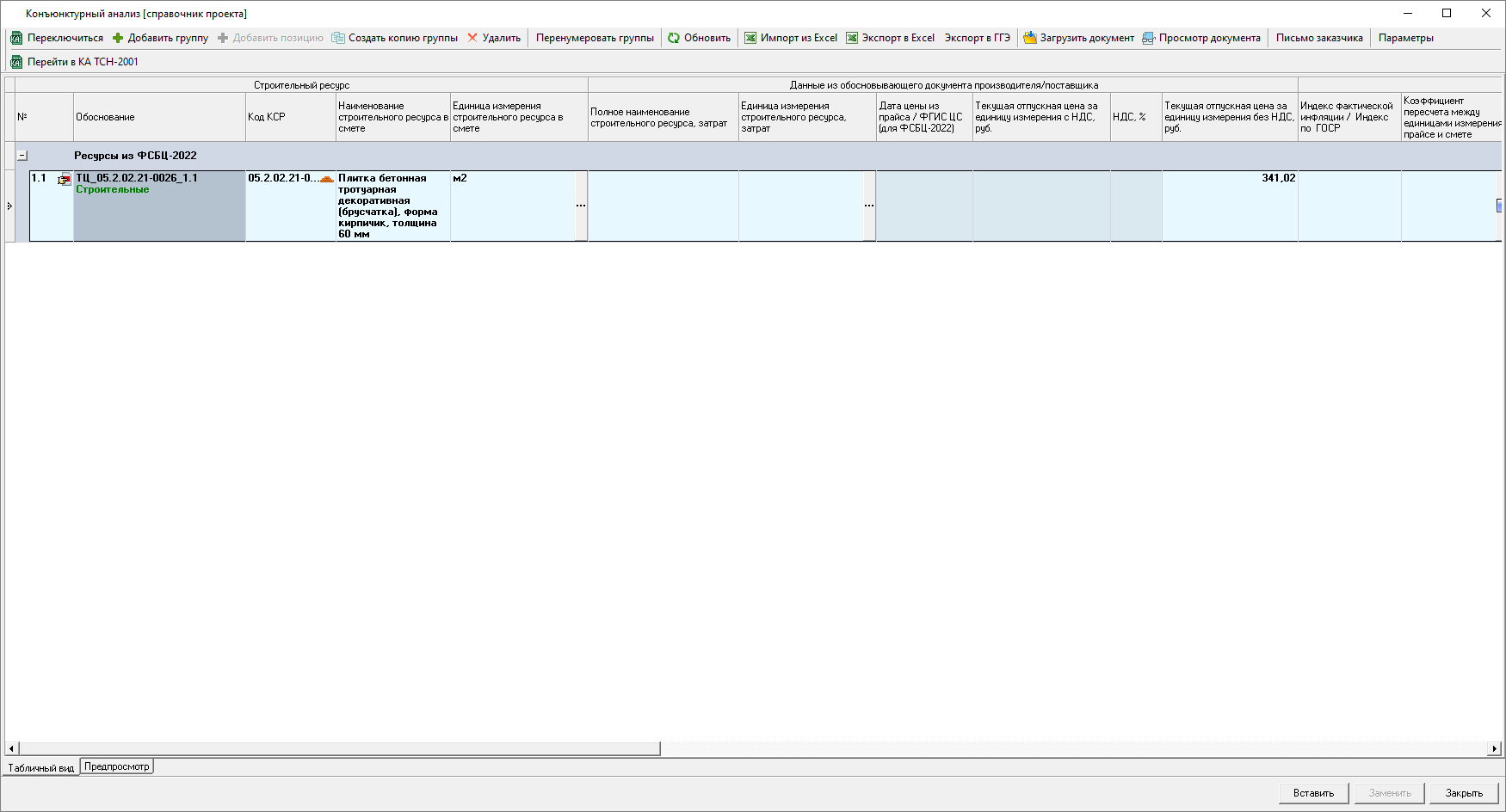Switch to the Предпросмотр tab
This screenshot has width=1506, height=812.
[117, 766]
